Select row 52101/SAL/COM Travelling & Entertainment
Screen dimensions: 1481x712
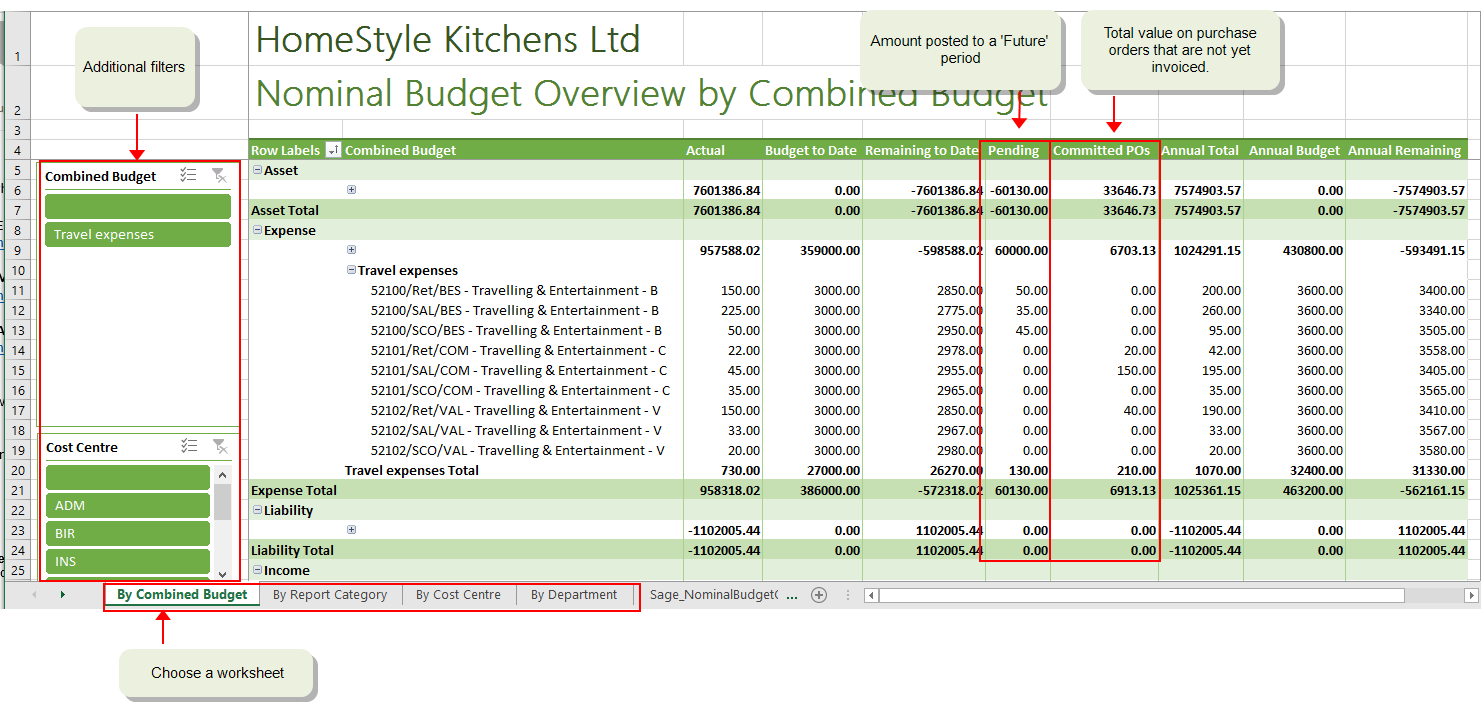tap(518, 370)
